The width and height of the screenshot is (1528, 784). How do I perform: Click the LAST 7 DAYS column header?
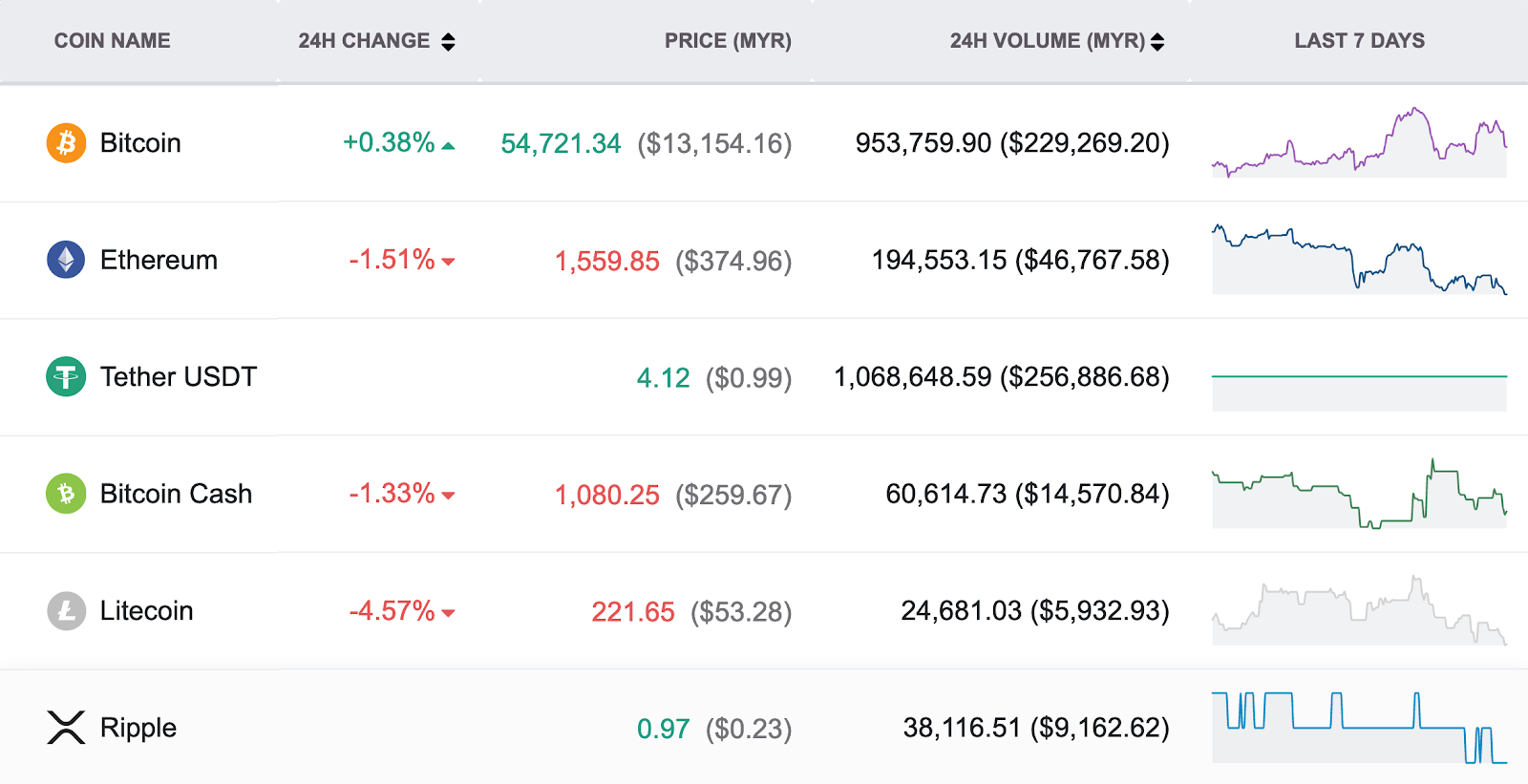tap(1359, 41)
